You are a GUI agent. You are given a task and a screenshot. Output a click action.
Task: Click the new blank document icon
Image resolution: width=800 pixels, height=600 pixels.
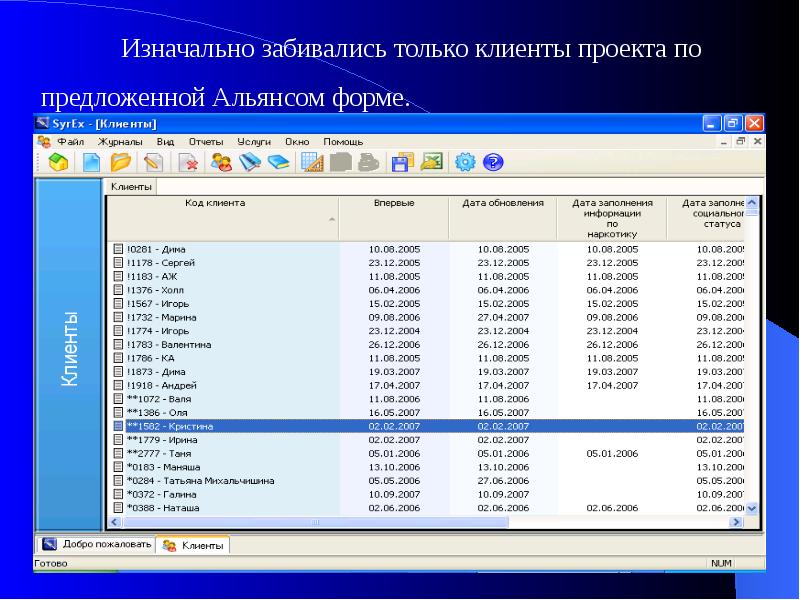(x=91, y=162)
